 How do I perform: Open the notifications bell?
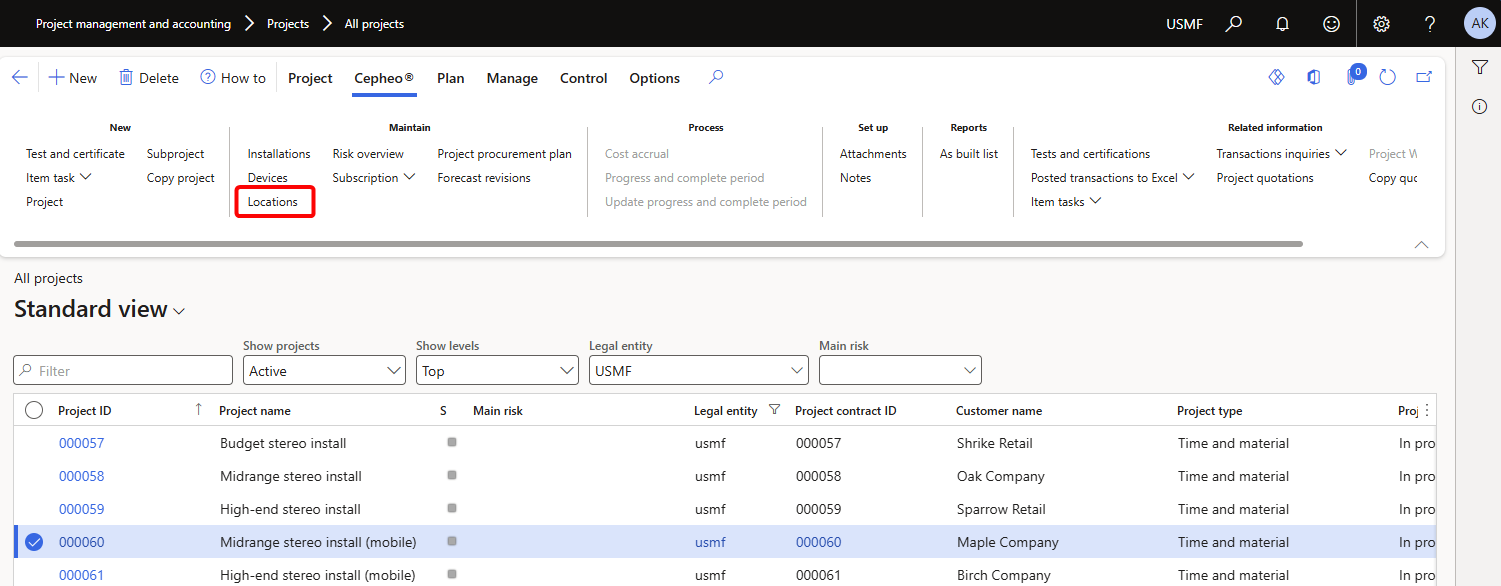(1283, 23)
